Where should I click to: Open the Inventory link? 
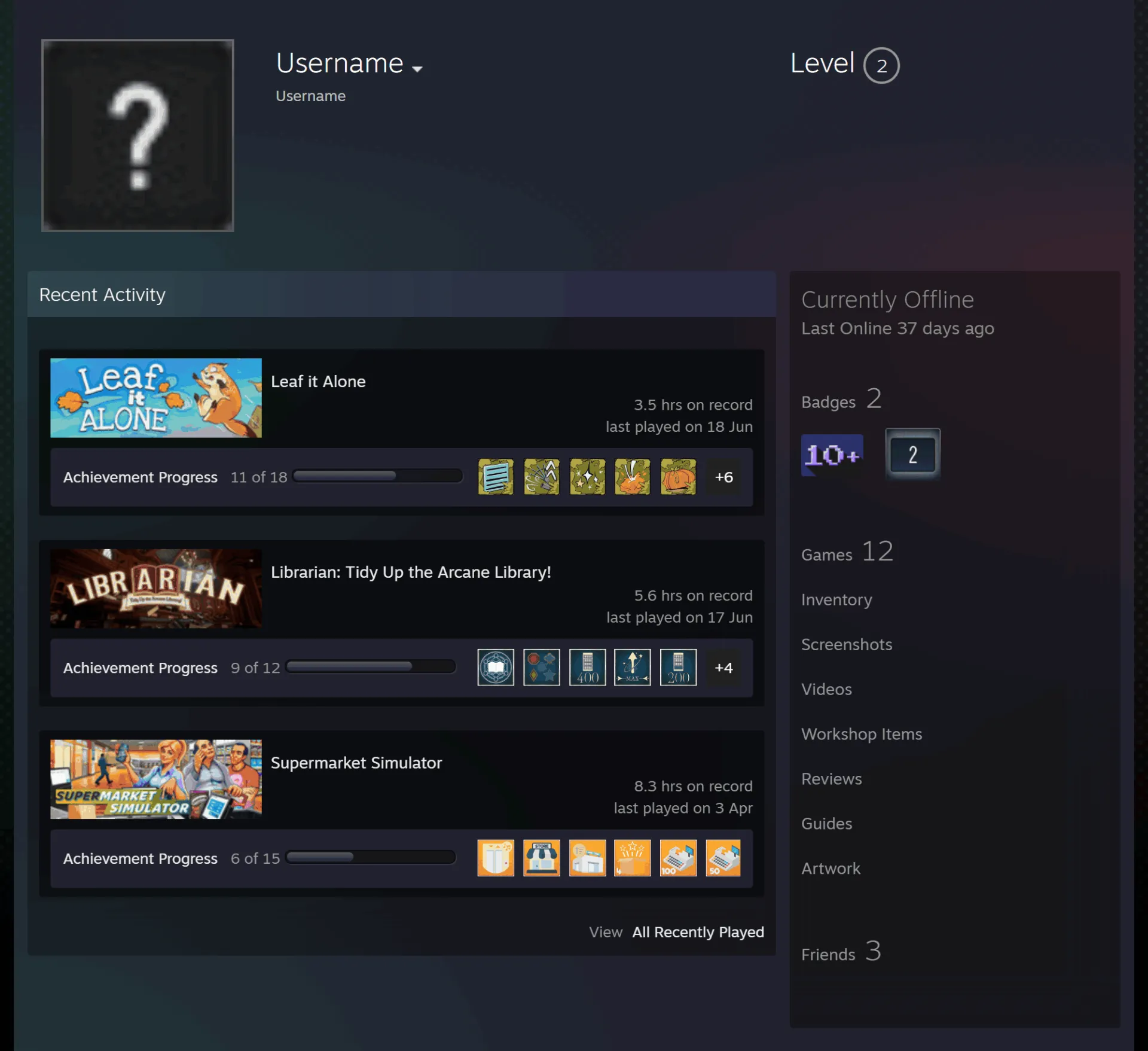[x=836, y=600]
